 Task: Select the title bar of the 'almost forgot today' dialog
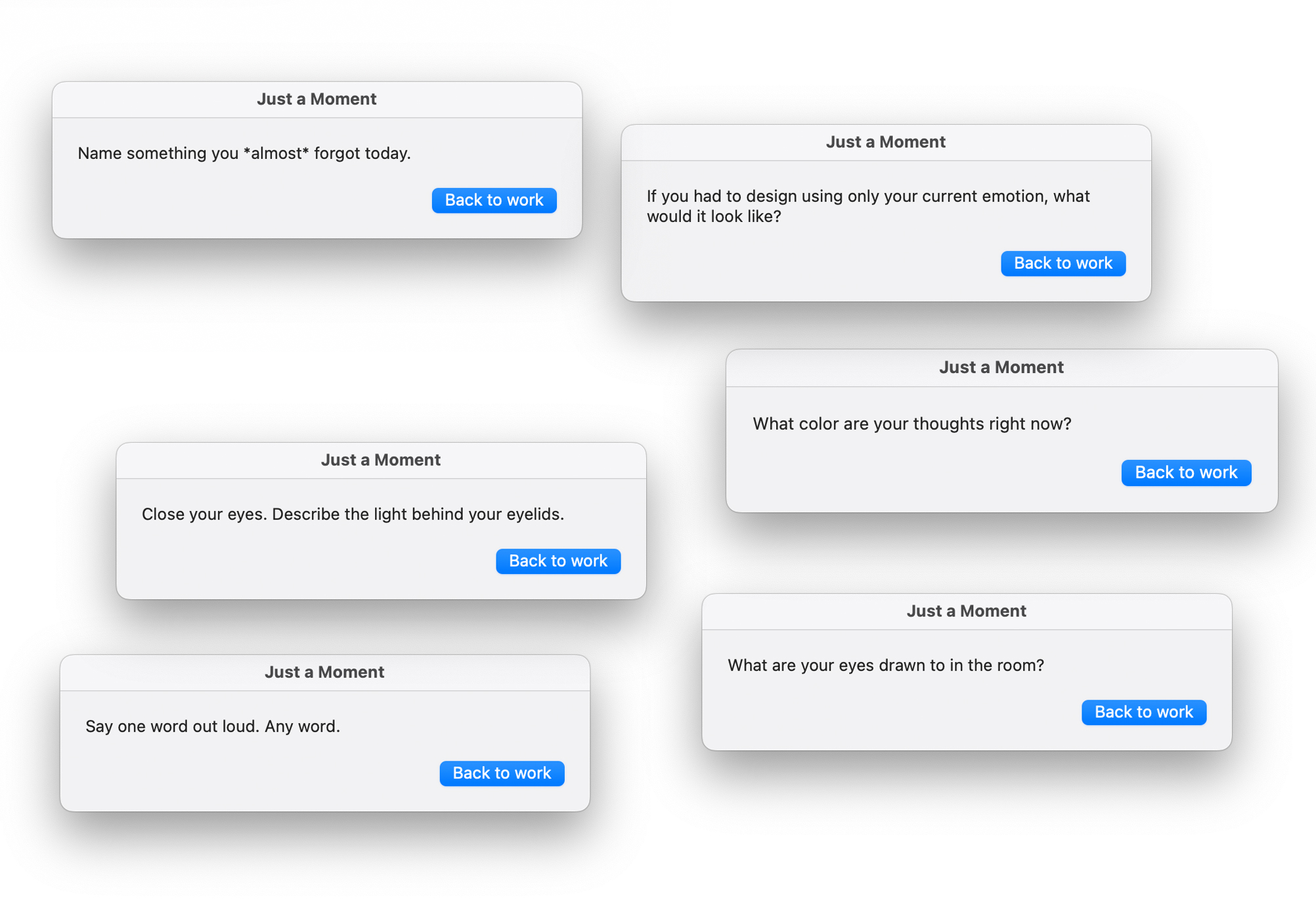[317, 100]
